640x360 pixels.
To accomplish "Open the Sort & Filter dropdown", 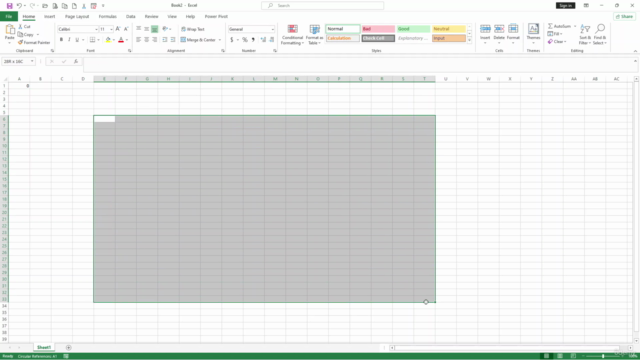I will [x=585, y=34].
